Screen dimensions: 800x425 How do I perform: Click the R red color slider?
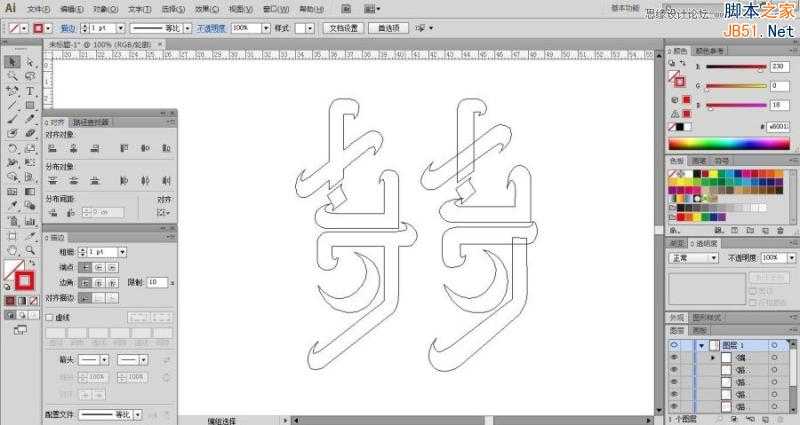[x=736, y=67]
